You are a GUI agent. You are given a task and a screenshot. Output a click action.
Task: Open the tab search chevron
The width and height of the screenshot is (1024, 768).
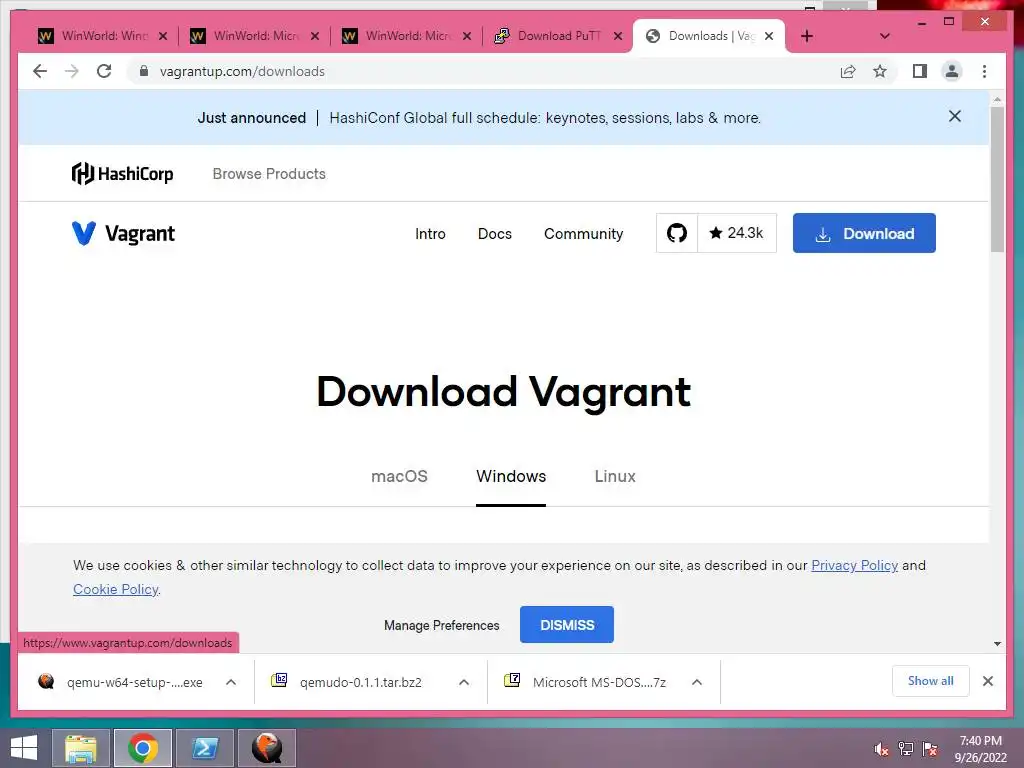(x=885, y=36)
